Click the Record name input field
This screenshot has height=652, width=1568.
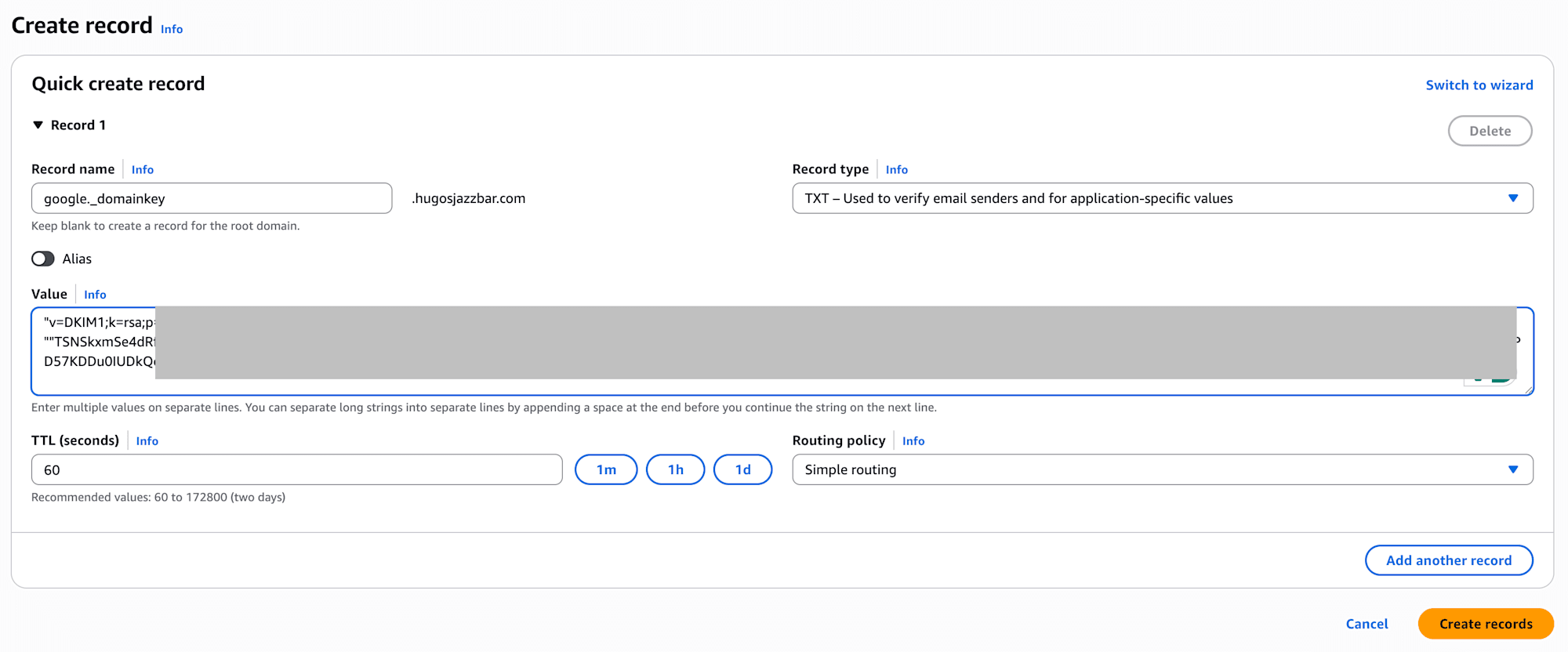coord(212,198)
